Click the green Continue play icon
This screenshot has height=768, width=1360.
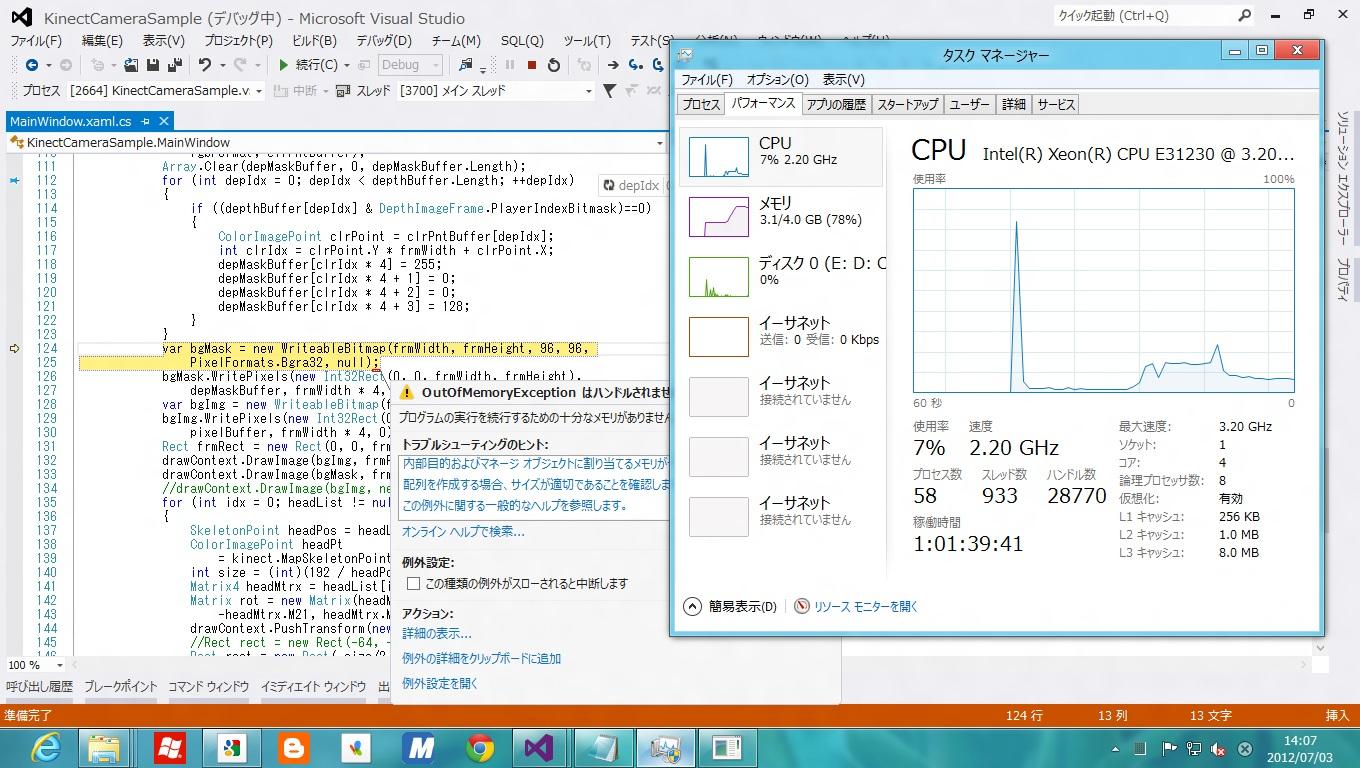tap(284, 65)
